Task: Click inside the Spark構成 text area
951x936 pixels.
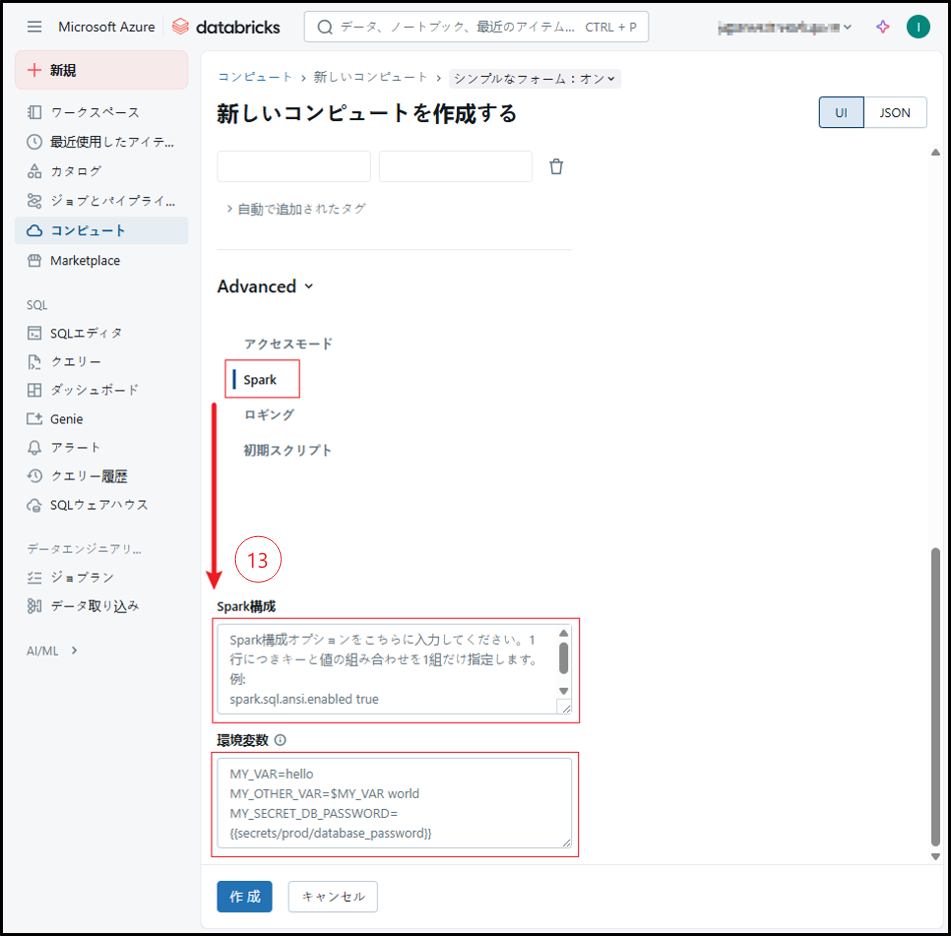Action: click(385, 668)
